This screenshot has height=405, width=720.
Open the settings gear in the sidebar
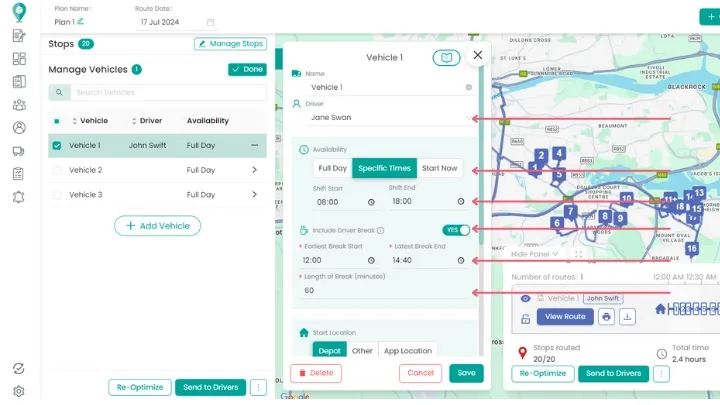[18, 391]
